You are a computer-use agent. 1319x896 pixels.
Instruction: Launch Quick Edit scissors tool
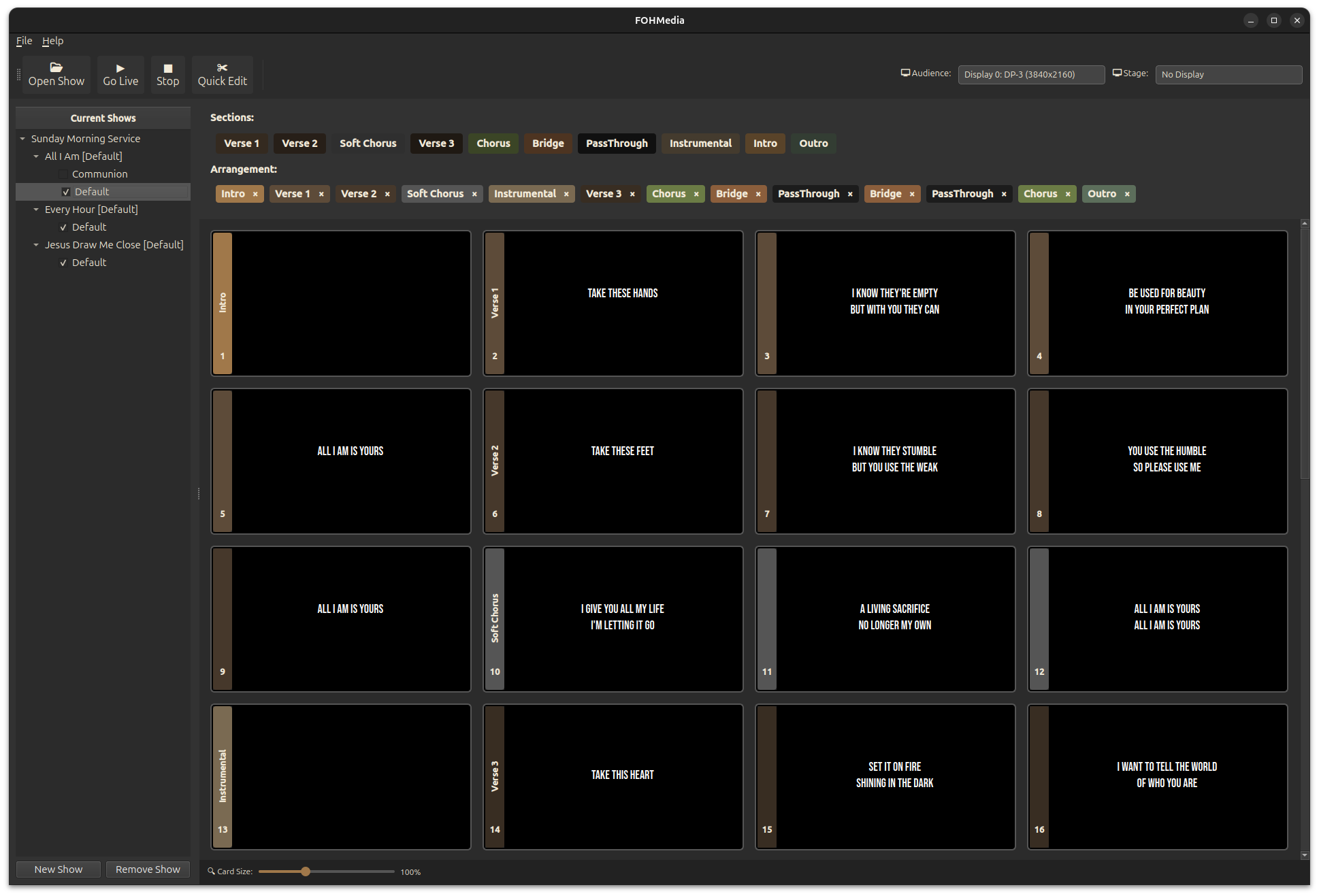click(x=222, y=74)
